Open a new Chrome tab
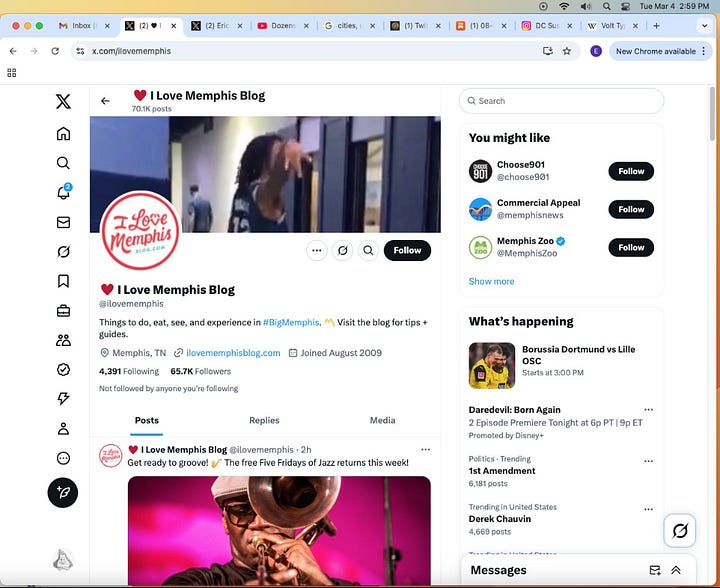Image resolution: width=720 pixels, height=588 pixels. coord(656,26)
